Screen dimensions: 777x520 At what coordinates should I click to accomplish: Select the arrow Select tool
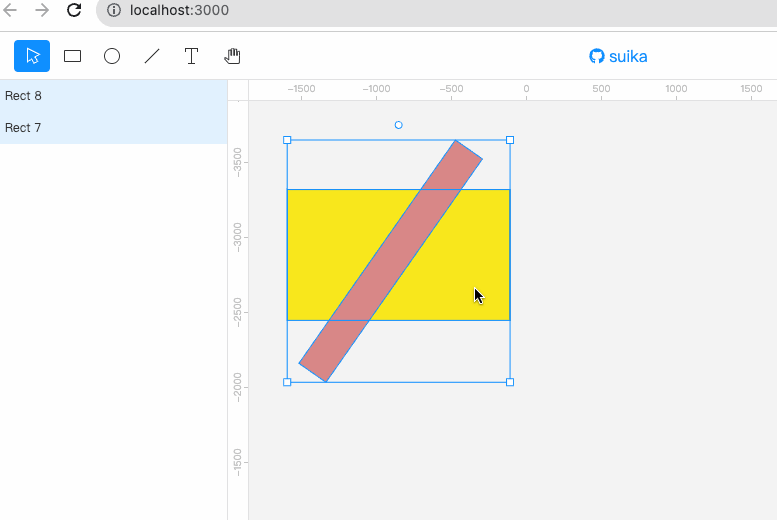point(32,56)
